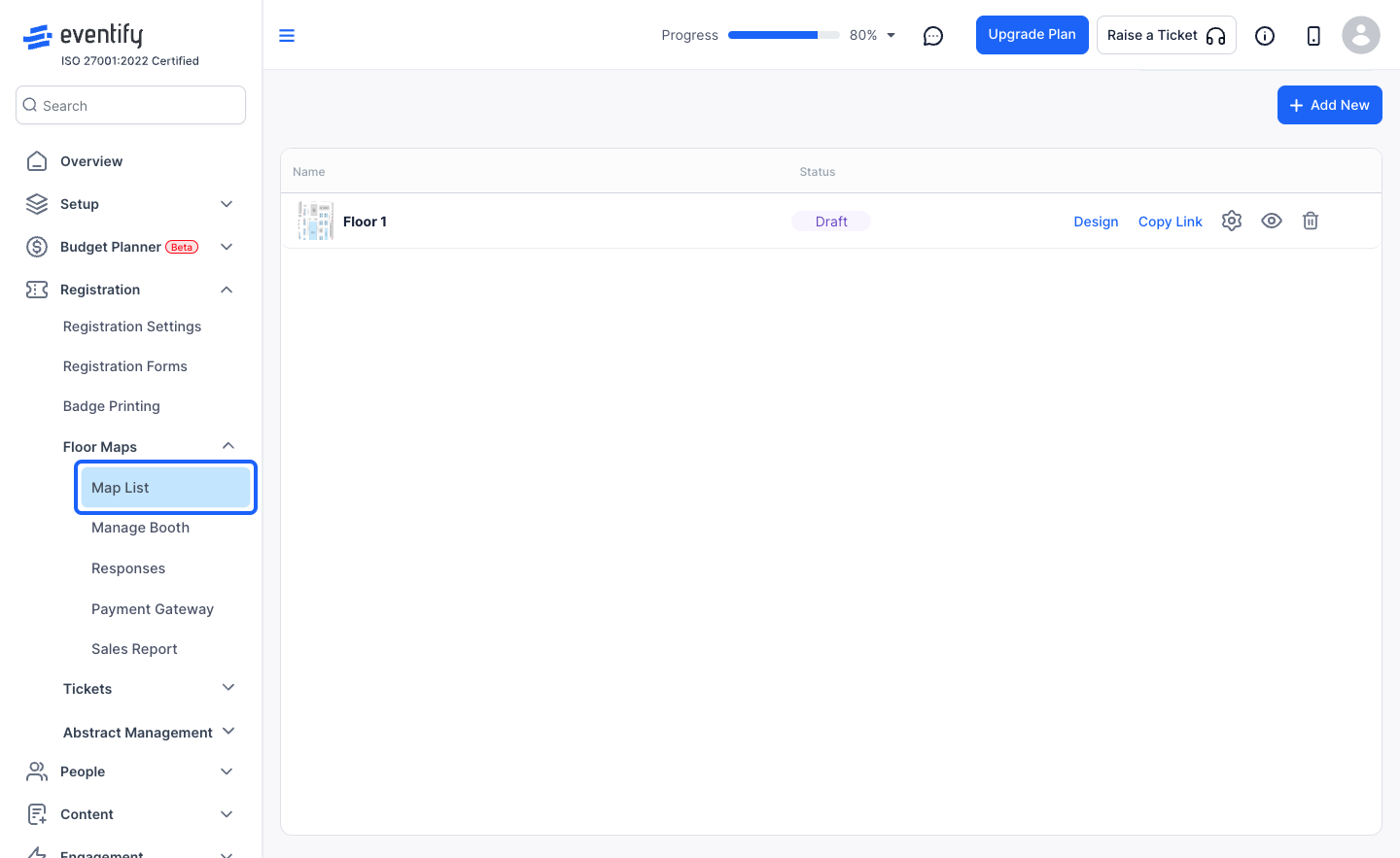Screen dimensions: 1400x858
Task: Click Raise a Ticket button
Action: point(1167,35)
